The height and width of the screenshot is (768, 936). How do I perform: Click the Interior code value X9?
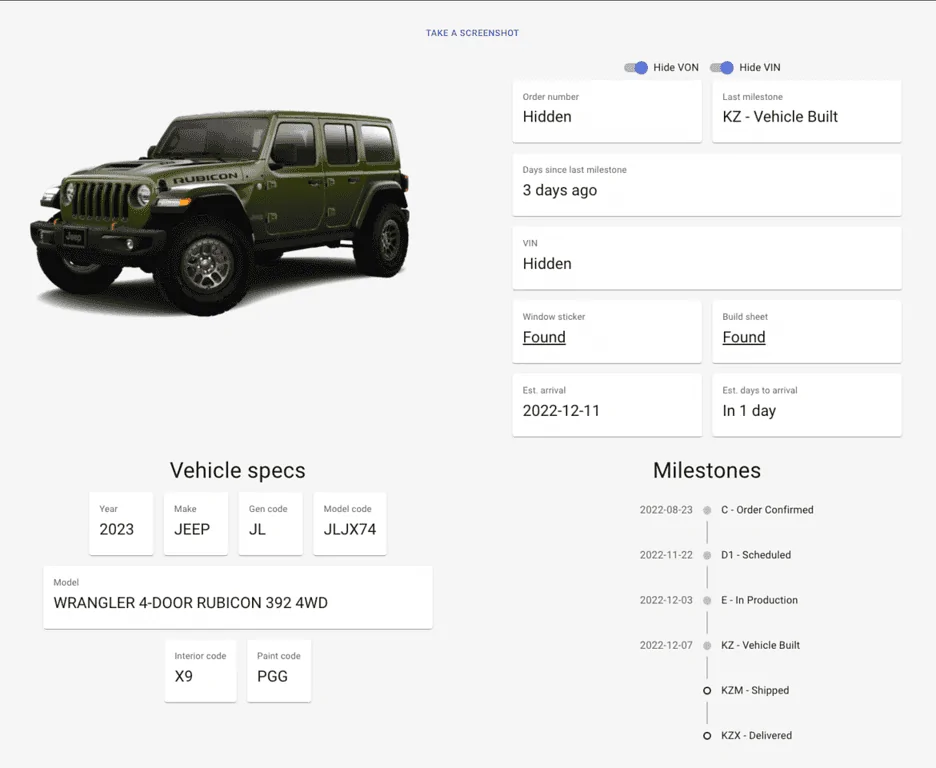[x=183, y=676]
